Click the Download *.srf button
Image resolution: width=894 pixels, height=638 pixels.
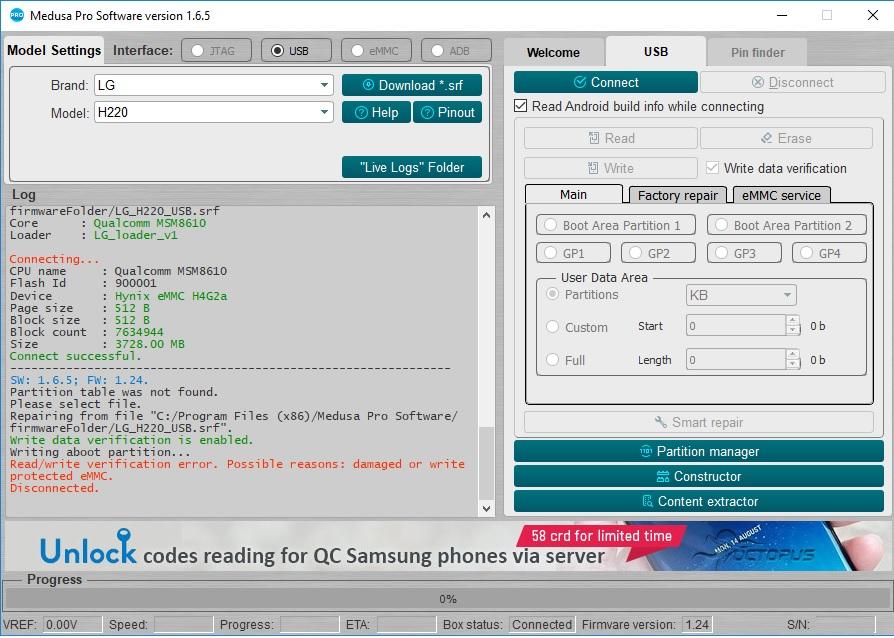click(x=412, y=85)
